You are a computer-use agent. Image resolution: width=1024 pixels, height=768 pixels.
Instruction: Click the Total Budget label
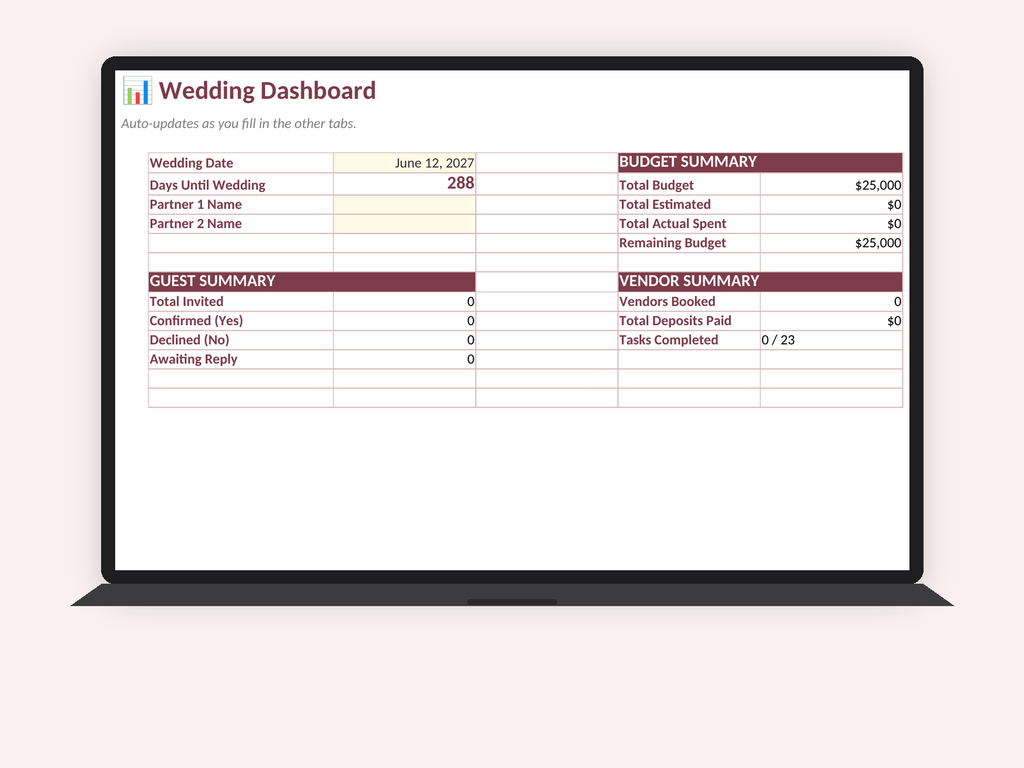click(689, 185)
